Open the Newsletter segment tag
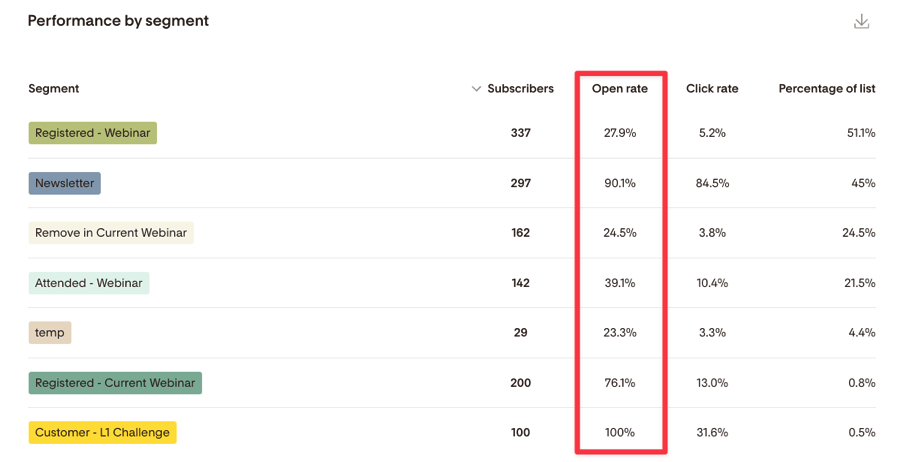Screen dimensions: 904x462 click(x=65, y=183)
